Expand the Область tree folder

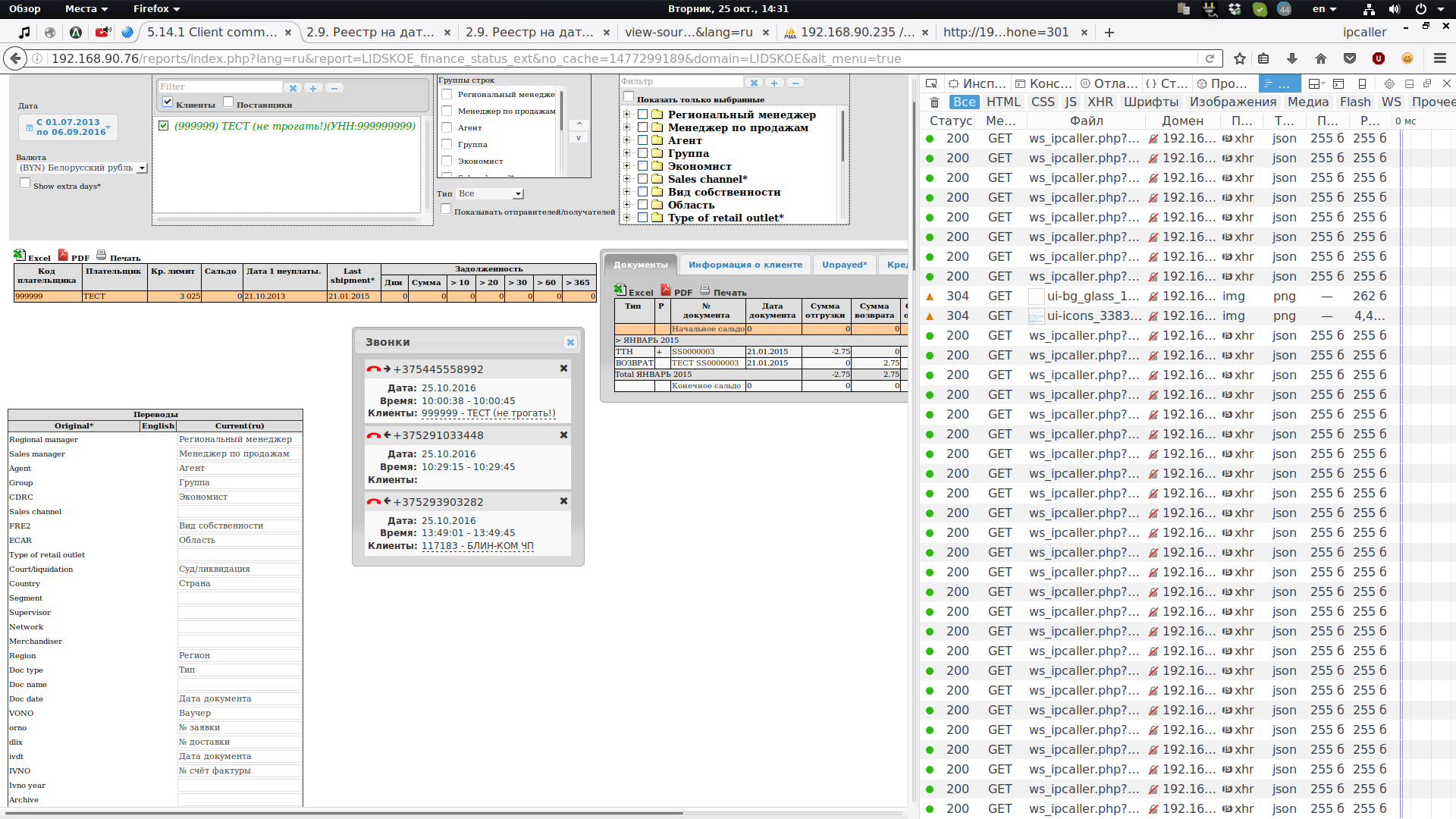[627, 205]
